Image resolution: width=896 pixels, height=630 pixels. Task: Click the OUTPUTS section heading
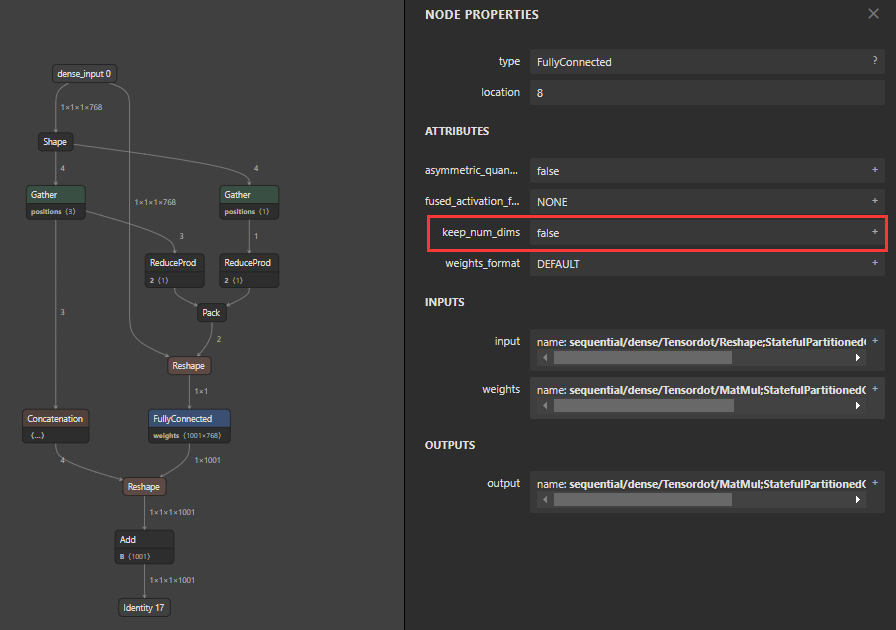(450, 445)
